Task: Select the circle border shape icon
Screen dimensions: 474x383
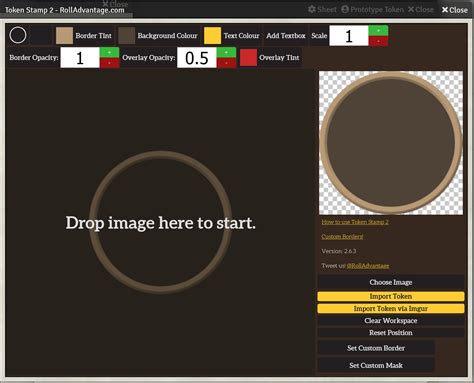Action: tap(18, 35)
